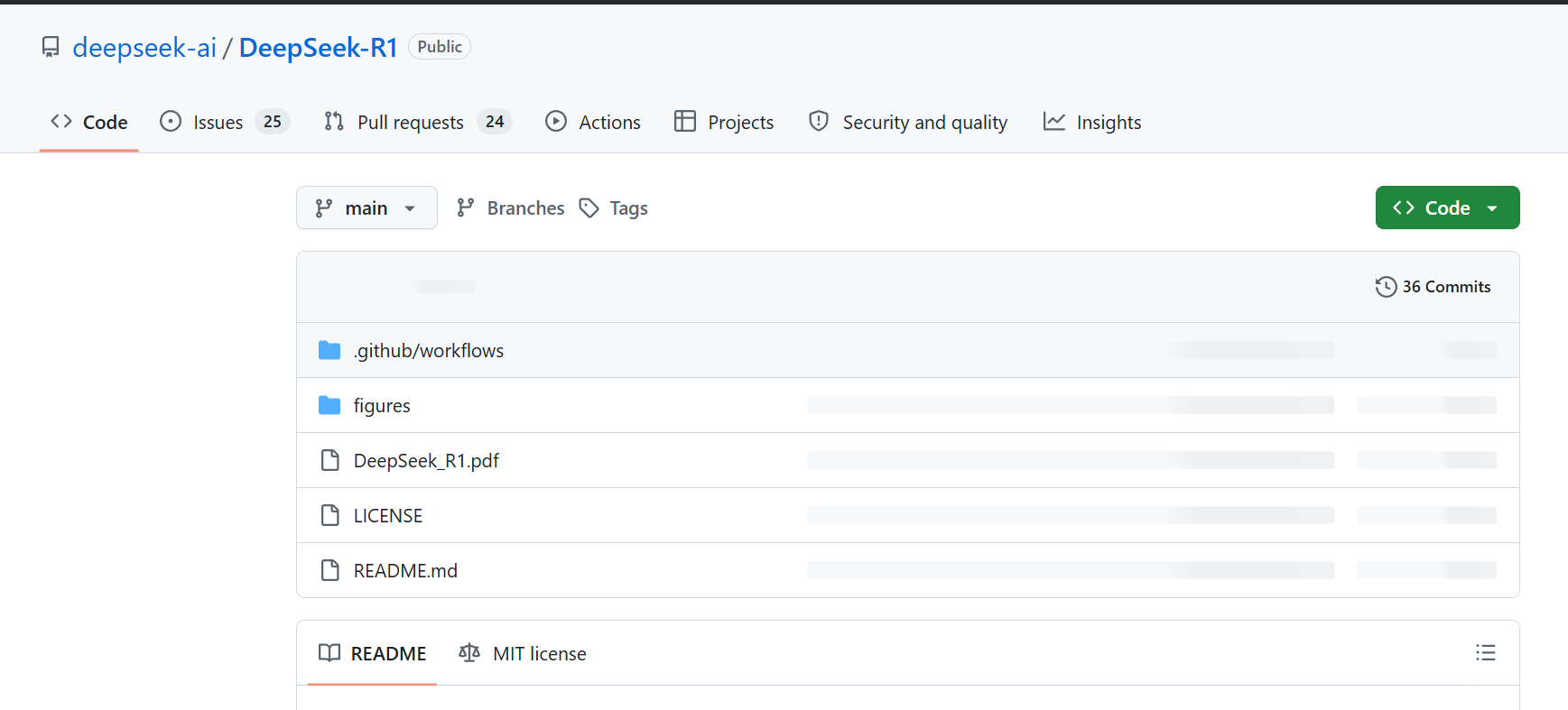Click the file icon beside LICENSE
The height and width of the screenshot is (710, 1568).
[330, 515]
